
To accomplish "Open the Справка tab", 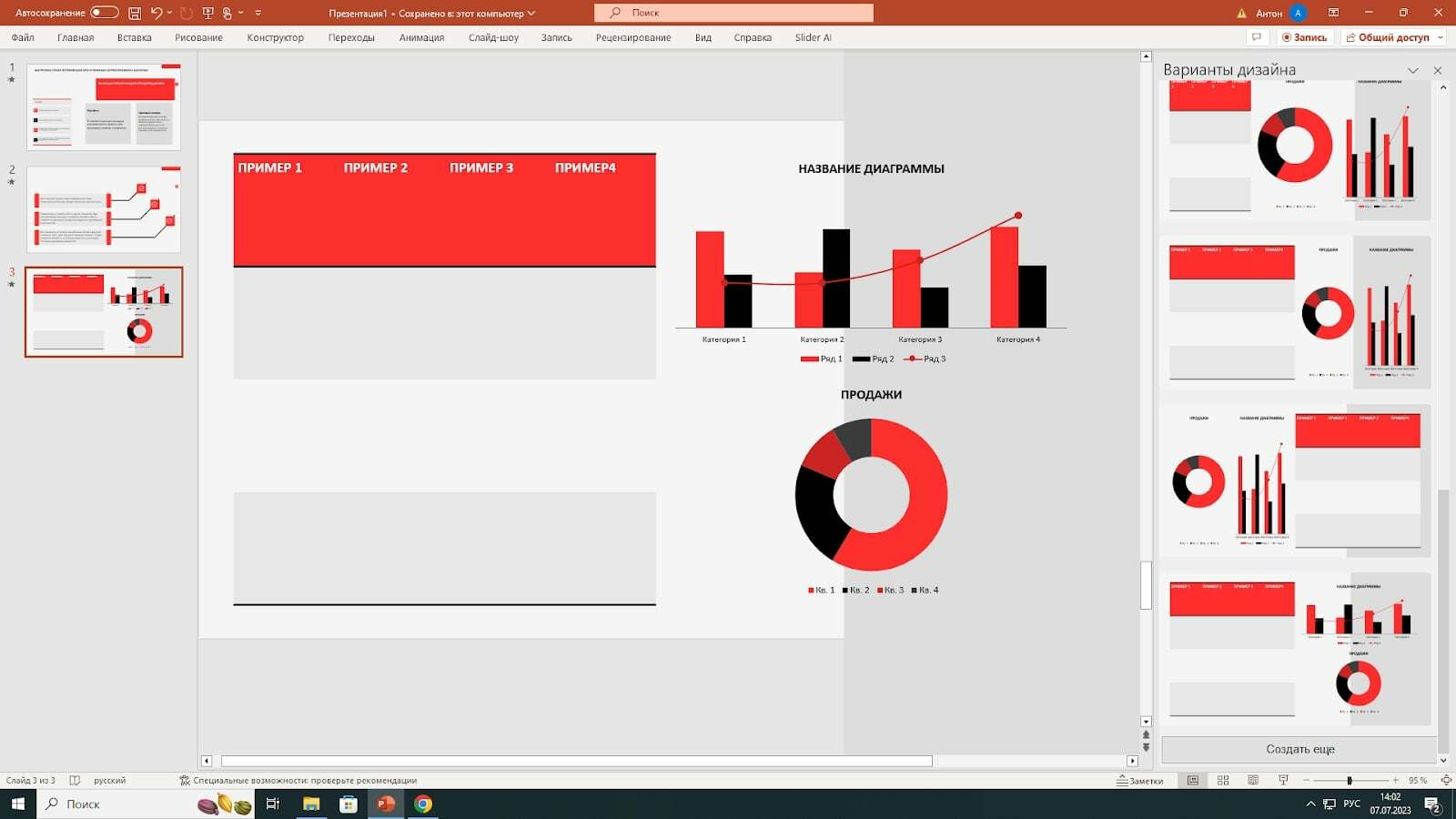I will point(753,37).
